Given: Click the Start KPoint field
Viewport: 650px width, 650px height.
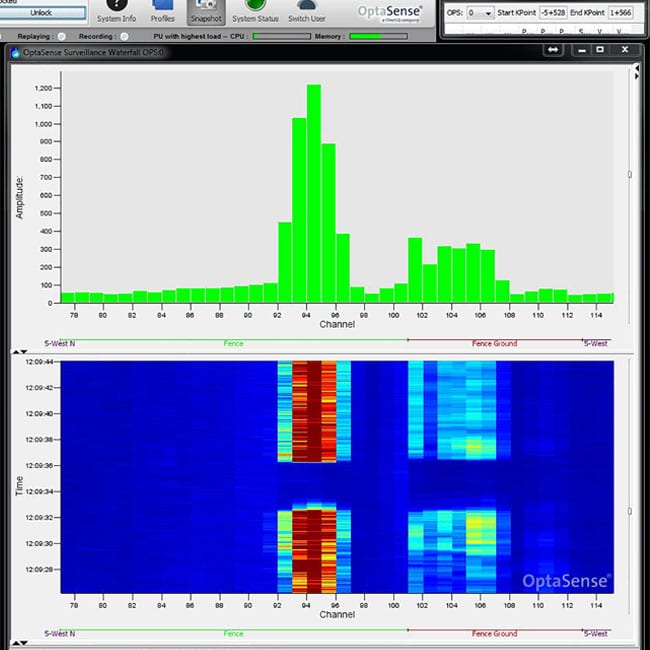Looking at the screenshot, I should [553, 13].
